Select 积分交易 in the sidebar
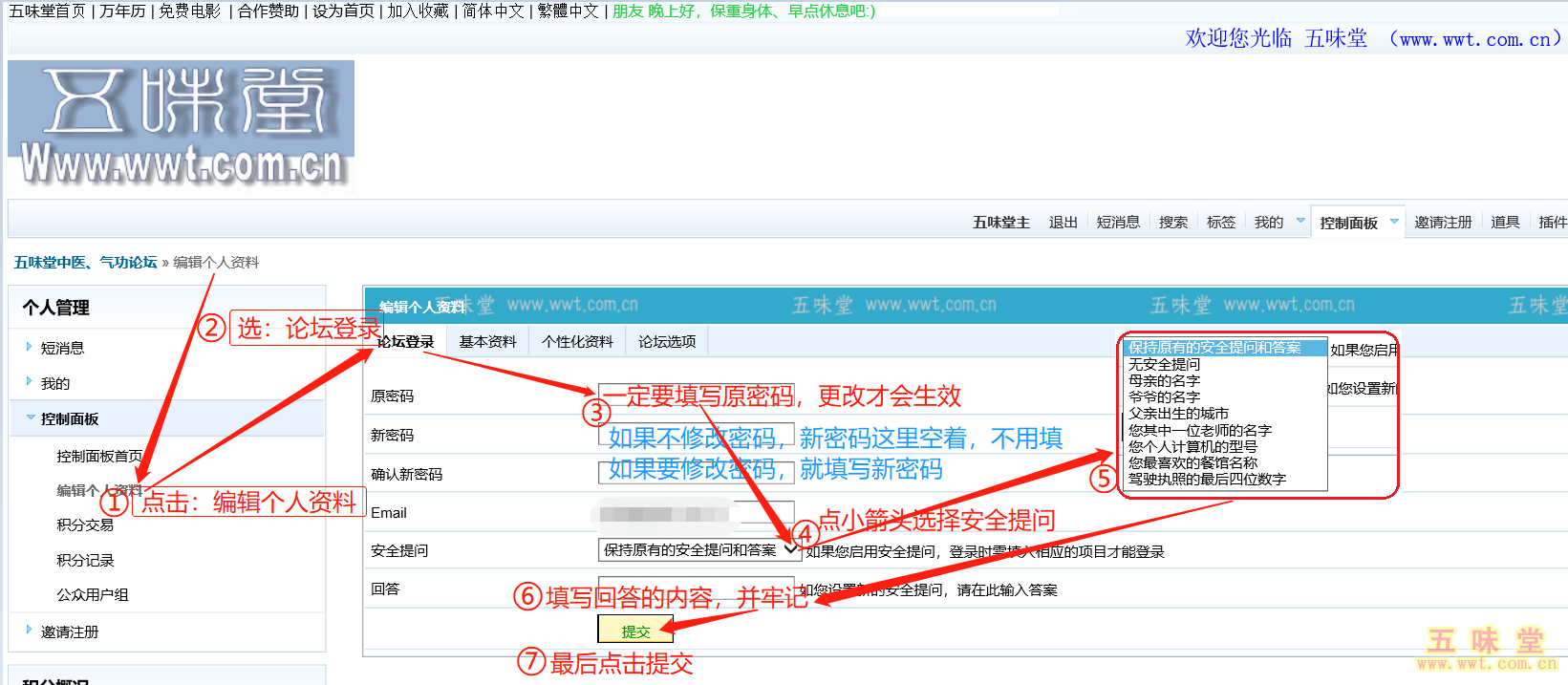The image size is (1568, 685). 85,524
